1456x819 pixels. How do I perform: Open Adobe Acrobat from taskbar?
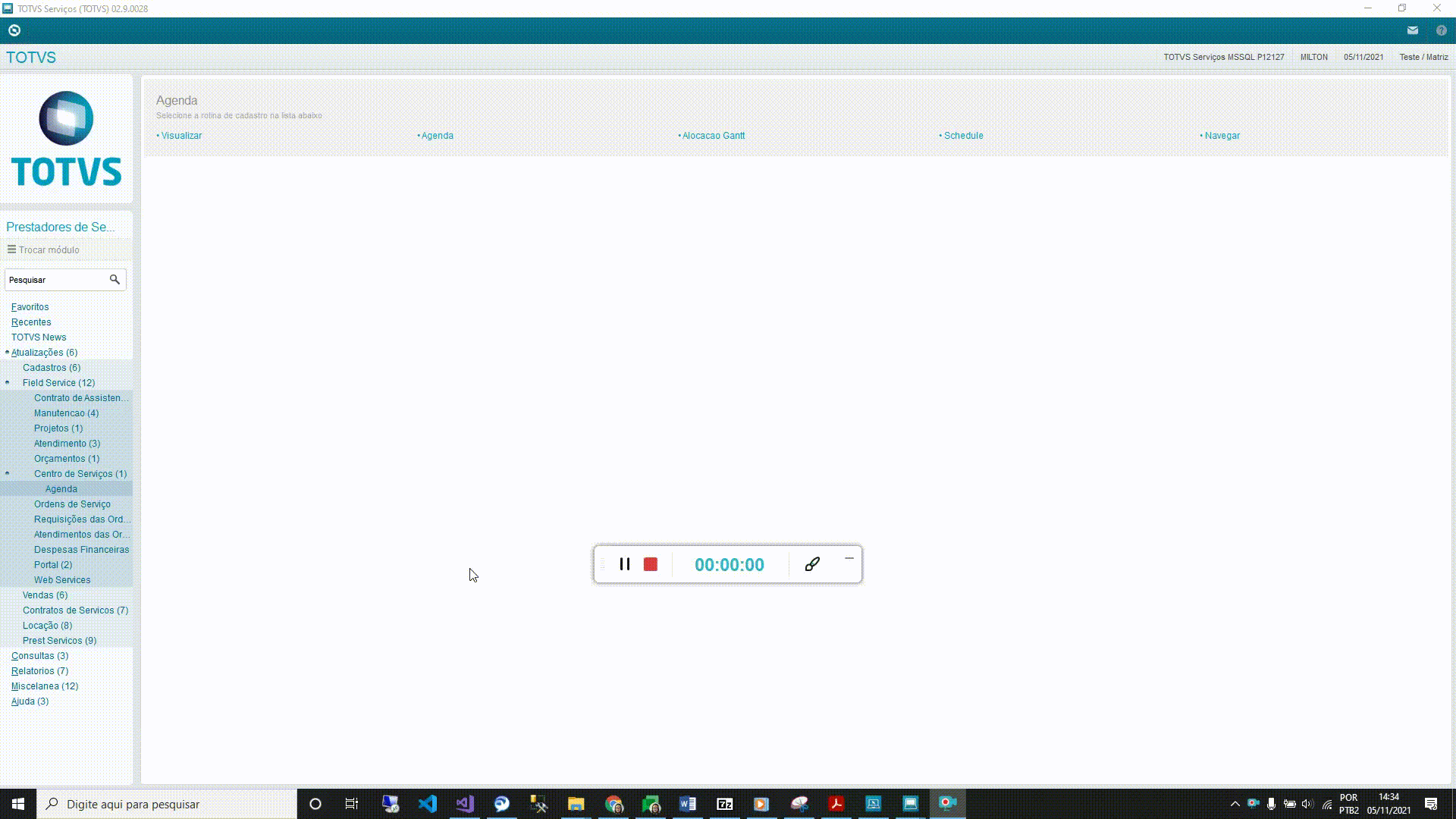pyautogui.click(x=836, y=804)
